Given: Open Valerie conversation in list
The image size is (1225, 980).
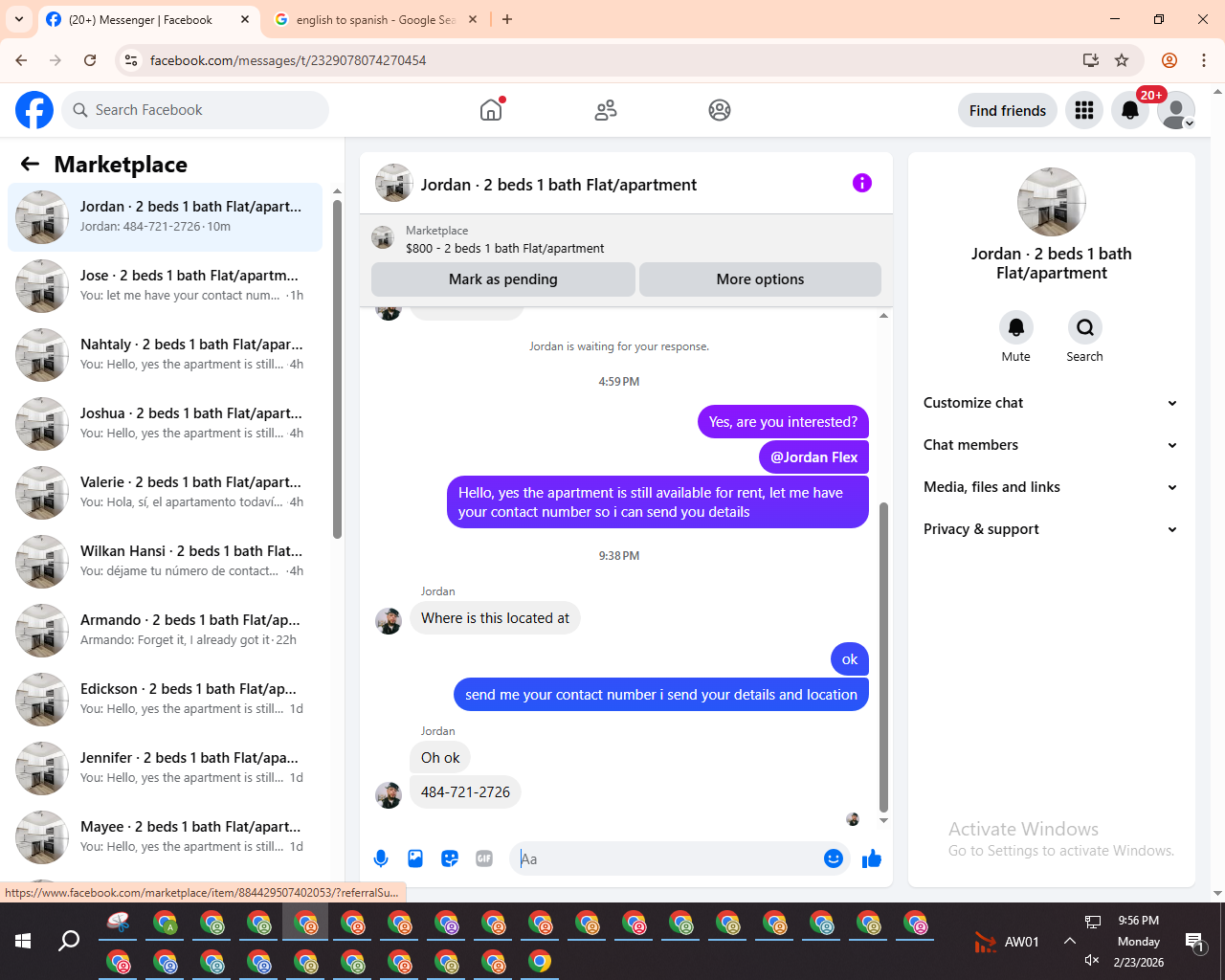Looking at the screenshot, I should [165, 492].
